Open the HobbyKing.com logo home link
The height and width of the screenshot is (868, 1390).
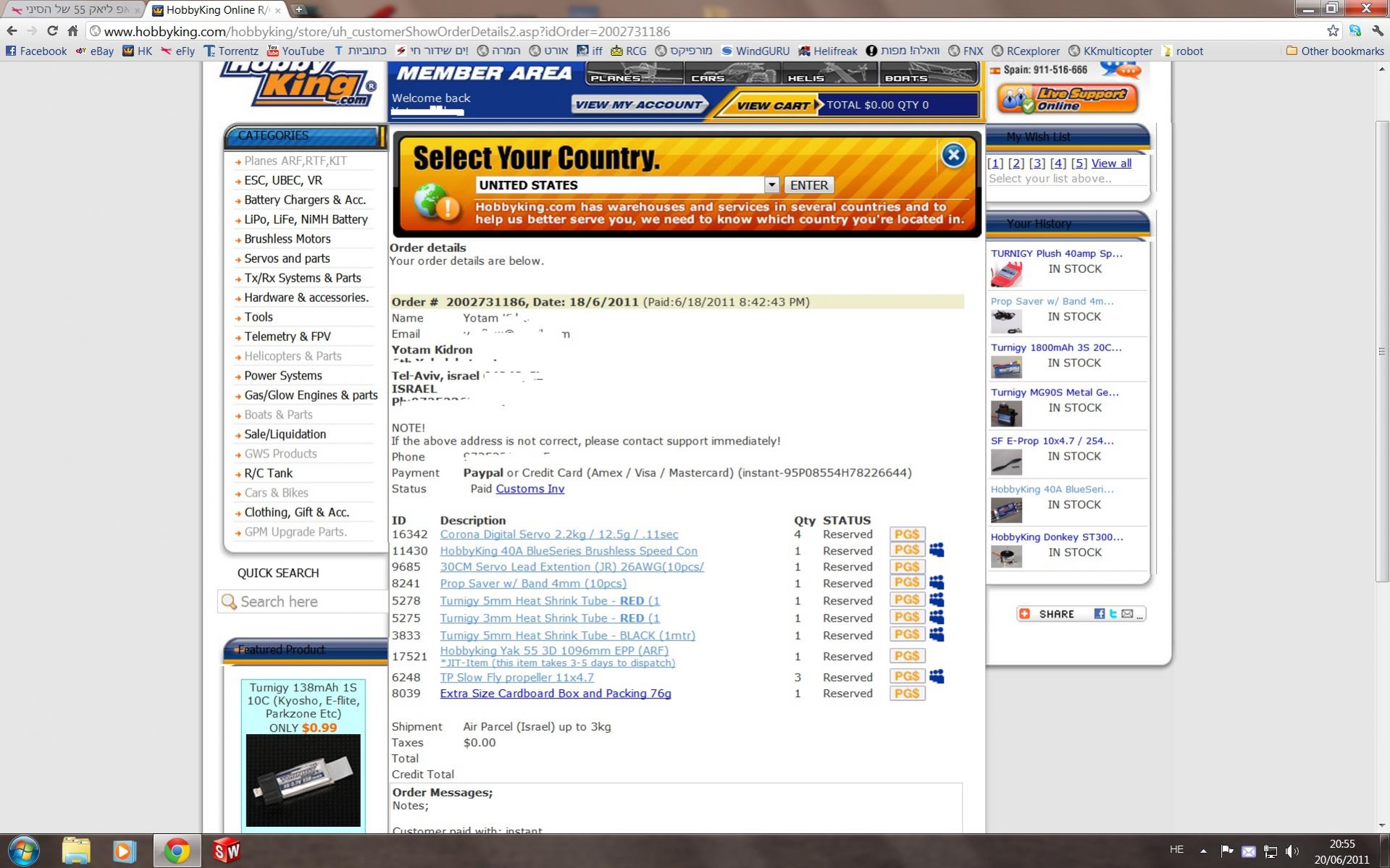coord(298,85)
